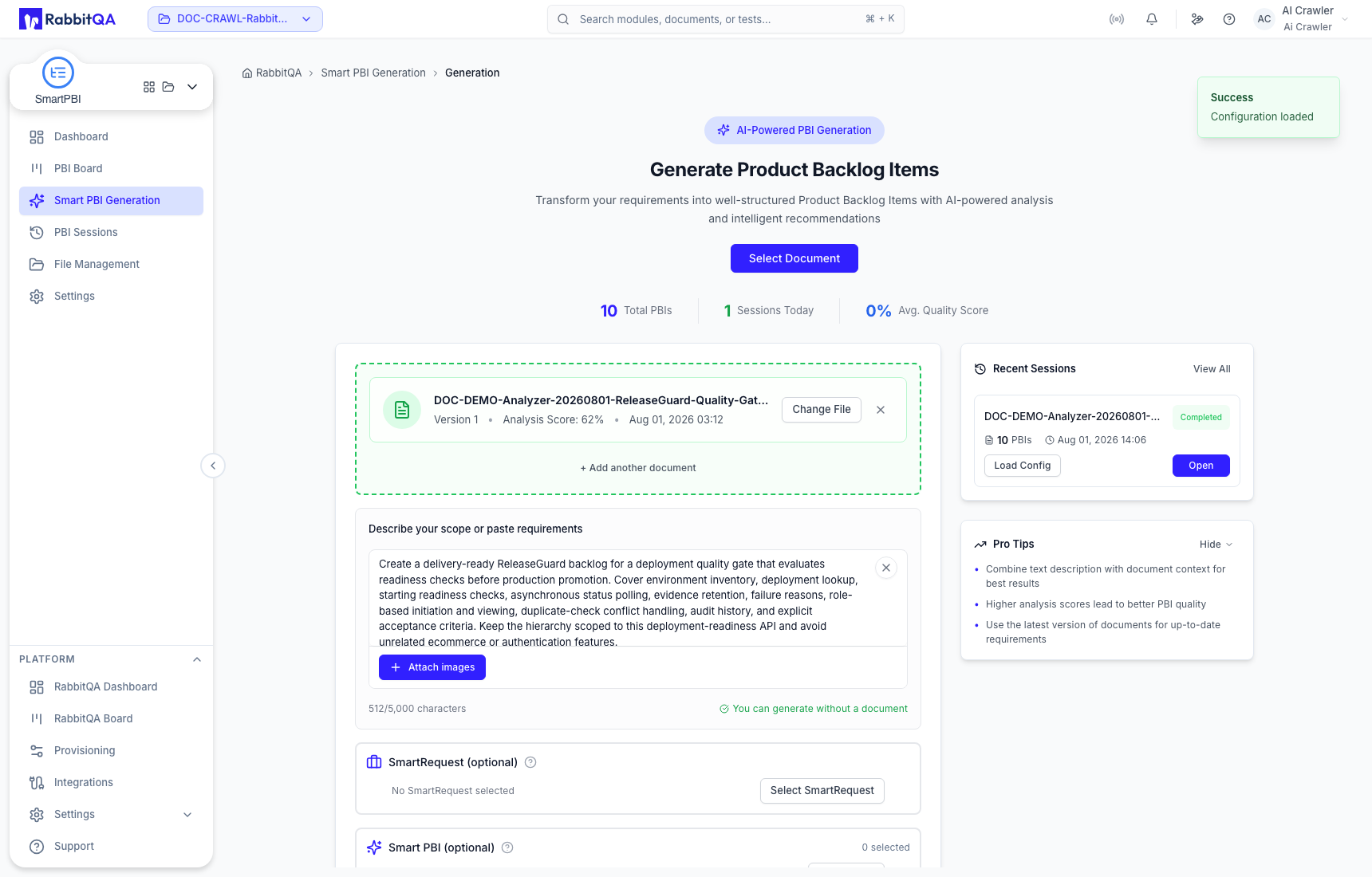Remove the selected DOC-DEMO document
Image resolution: width=1372 pixels, height=877 pixels.
[x=881, y=410]
